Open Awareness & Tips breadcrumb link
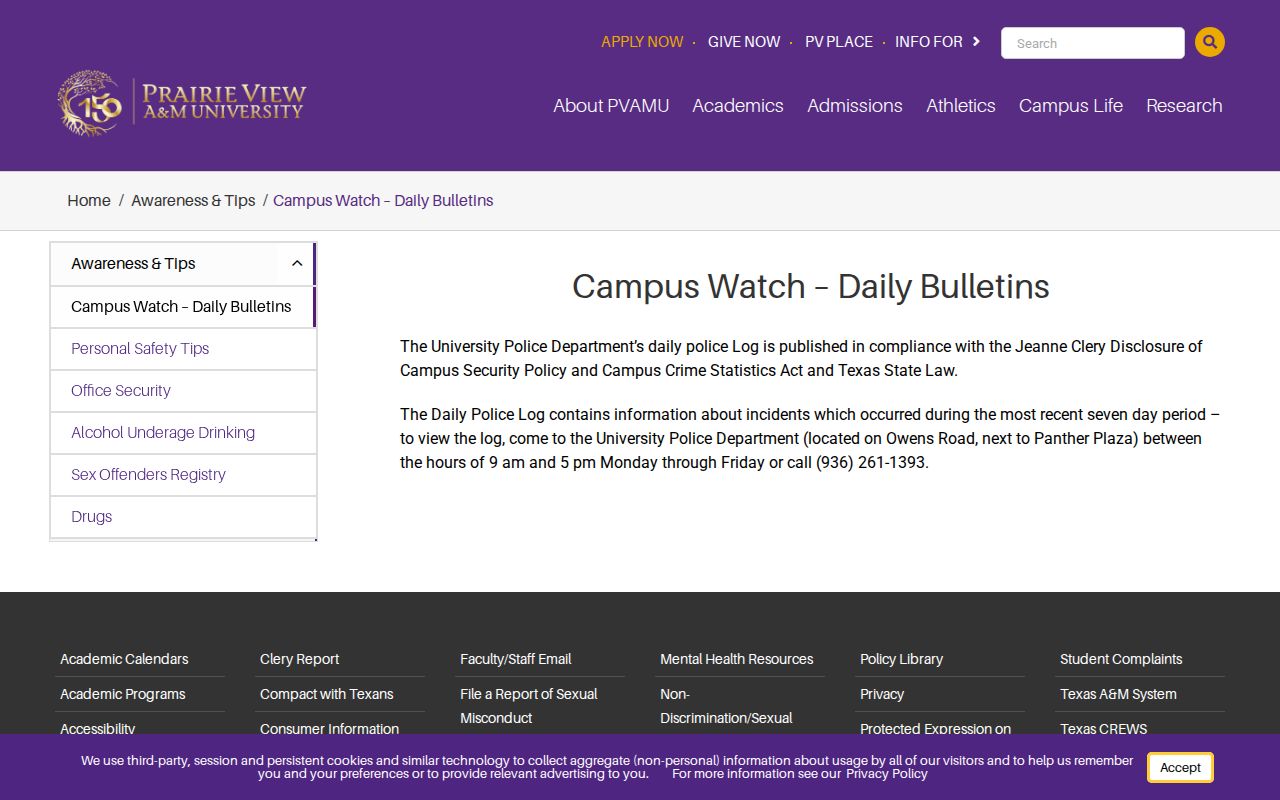 tap(193, 200)
